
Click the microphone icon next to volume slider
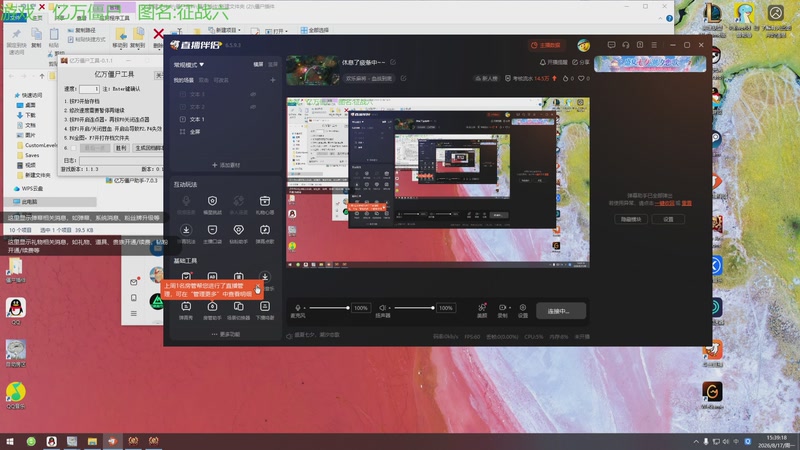click(x=297, y=308)
